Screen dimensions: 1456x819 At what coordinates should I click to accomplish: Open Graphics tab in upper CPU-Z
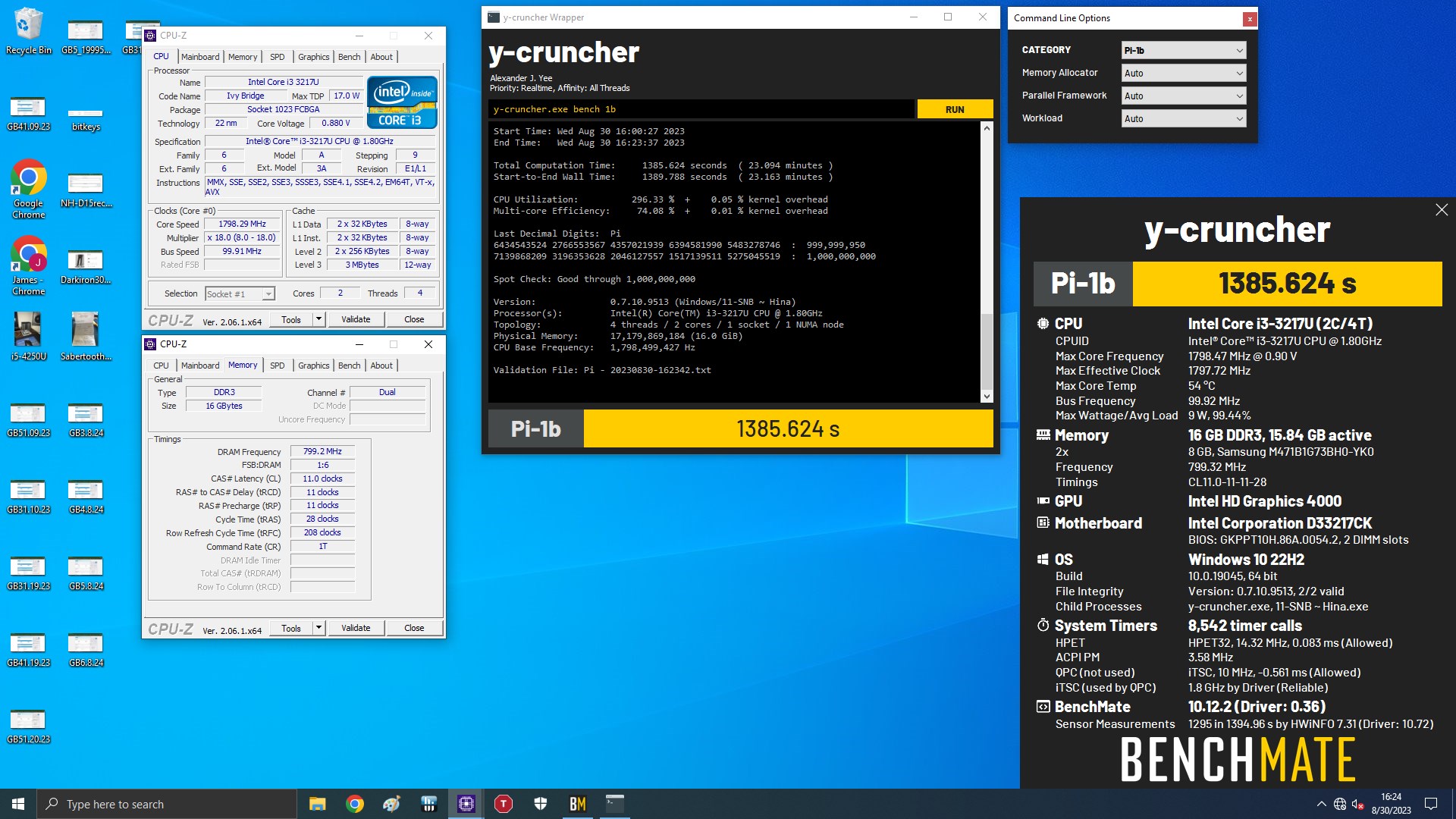[313, 57]
